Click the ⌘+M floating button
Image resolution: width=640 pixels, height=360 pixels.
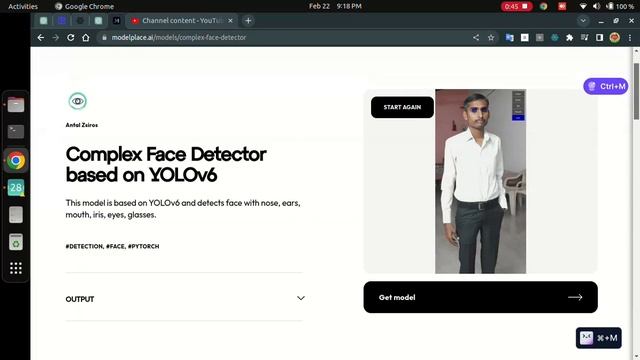coord(599,338)
